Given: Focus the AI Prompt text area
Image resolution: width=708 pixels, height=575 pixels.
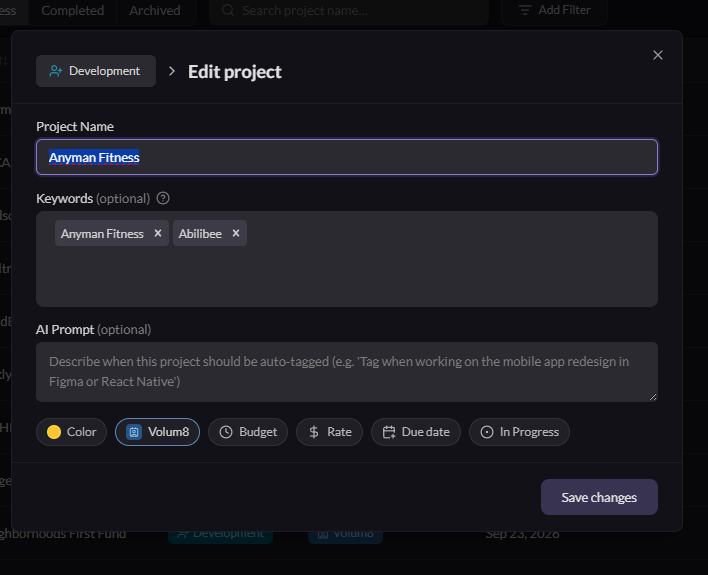Looking at the screenshot, I should (x=346, y=372).
